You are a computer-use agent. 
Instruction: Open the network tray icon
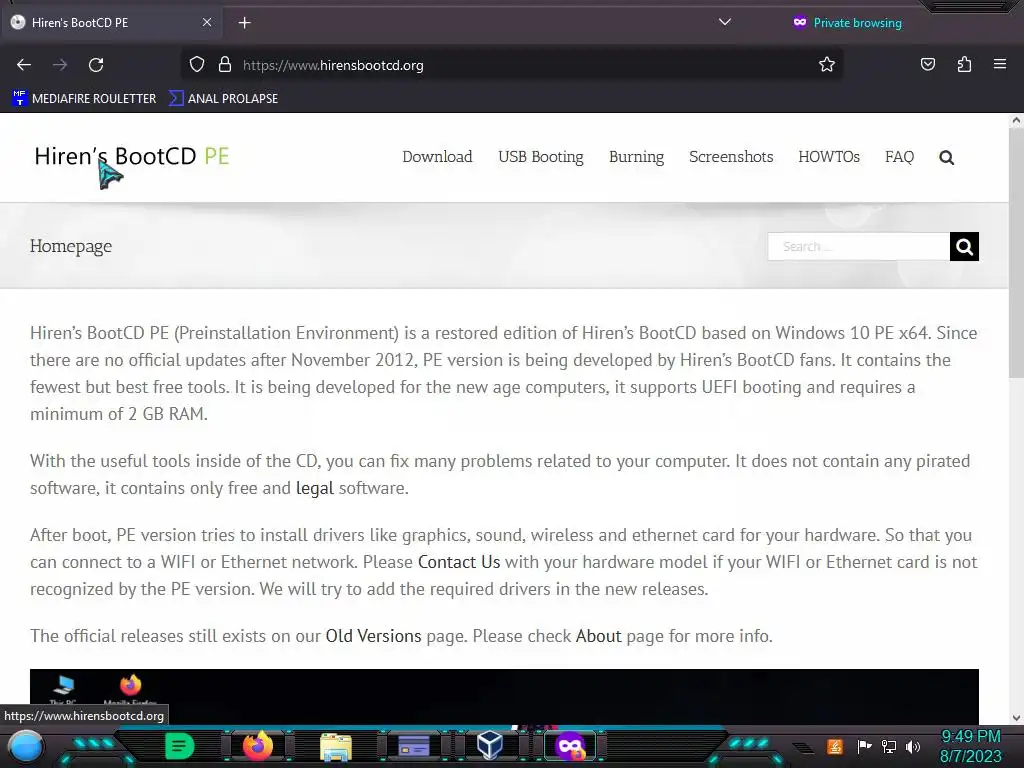coord(889,746)
